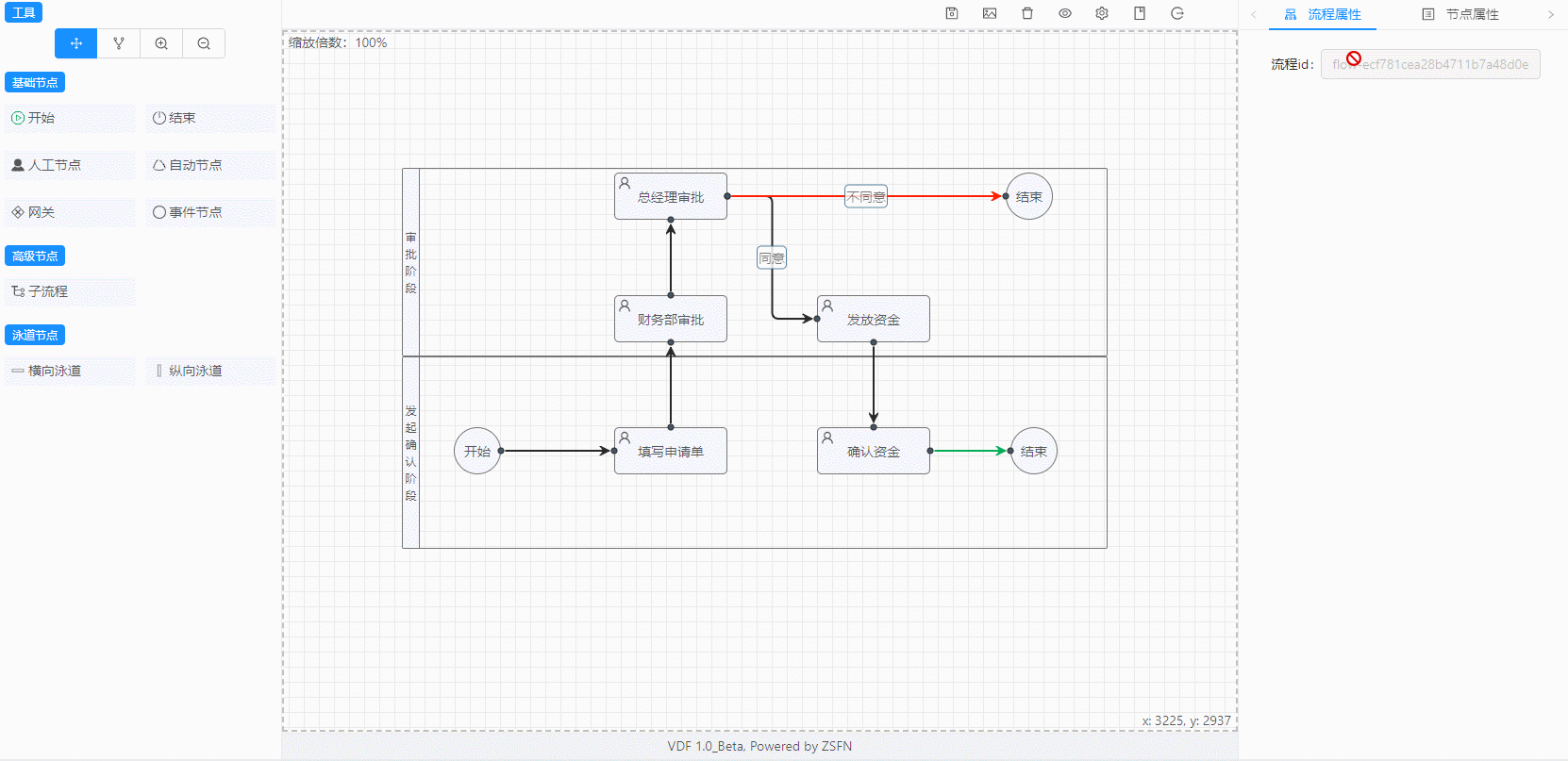Screen dimensions: 1568x761
Task: Click the save icon in top toolbar
Action: pos(952,13)
